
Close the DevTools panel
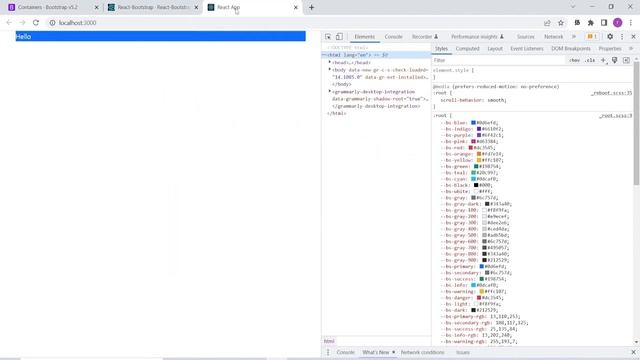633,37
